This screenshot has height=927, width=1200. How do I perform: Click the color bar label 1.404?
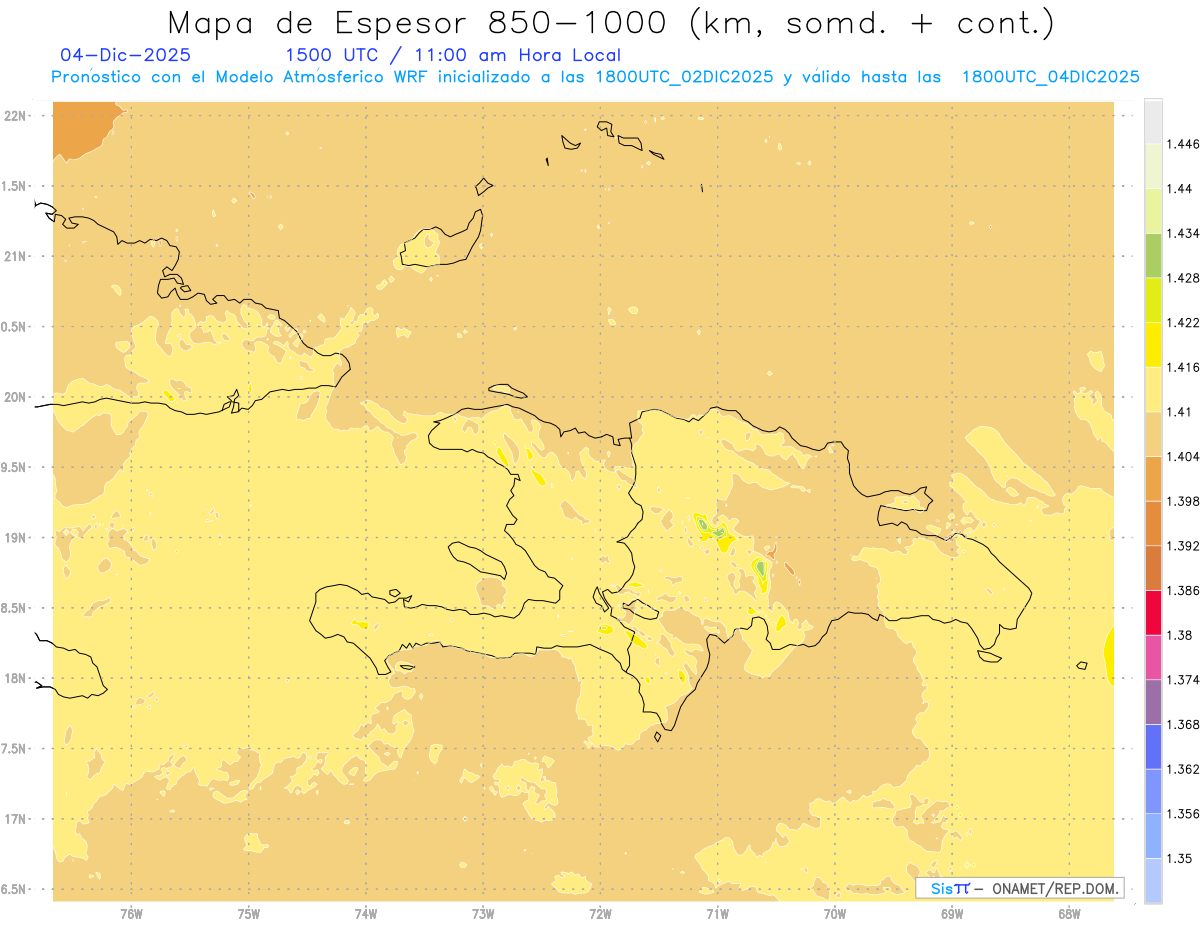pyautogui.click(x=1183, y=456)
